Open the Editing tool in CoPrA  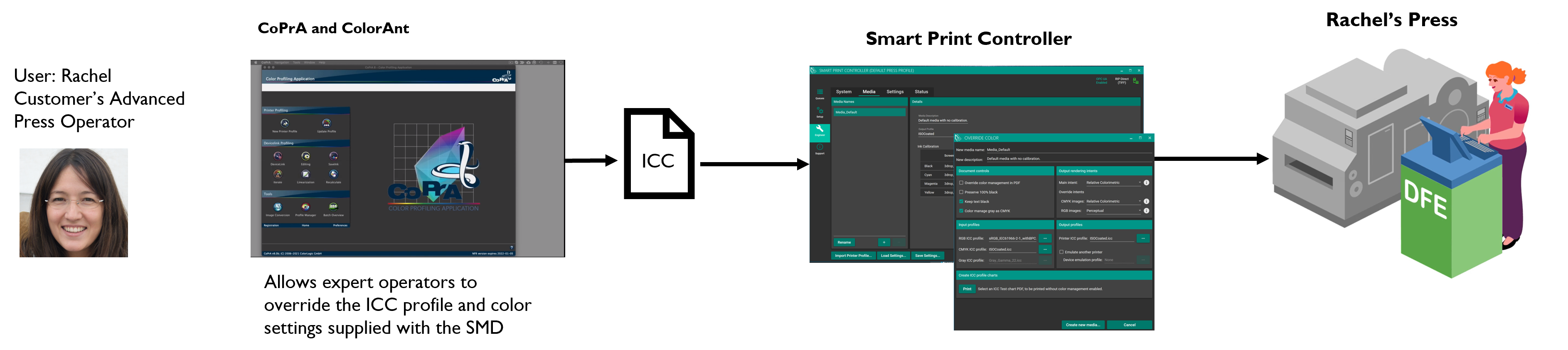[305, 158]
